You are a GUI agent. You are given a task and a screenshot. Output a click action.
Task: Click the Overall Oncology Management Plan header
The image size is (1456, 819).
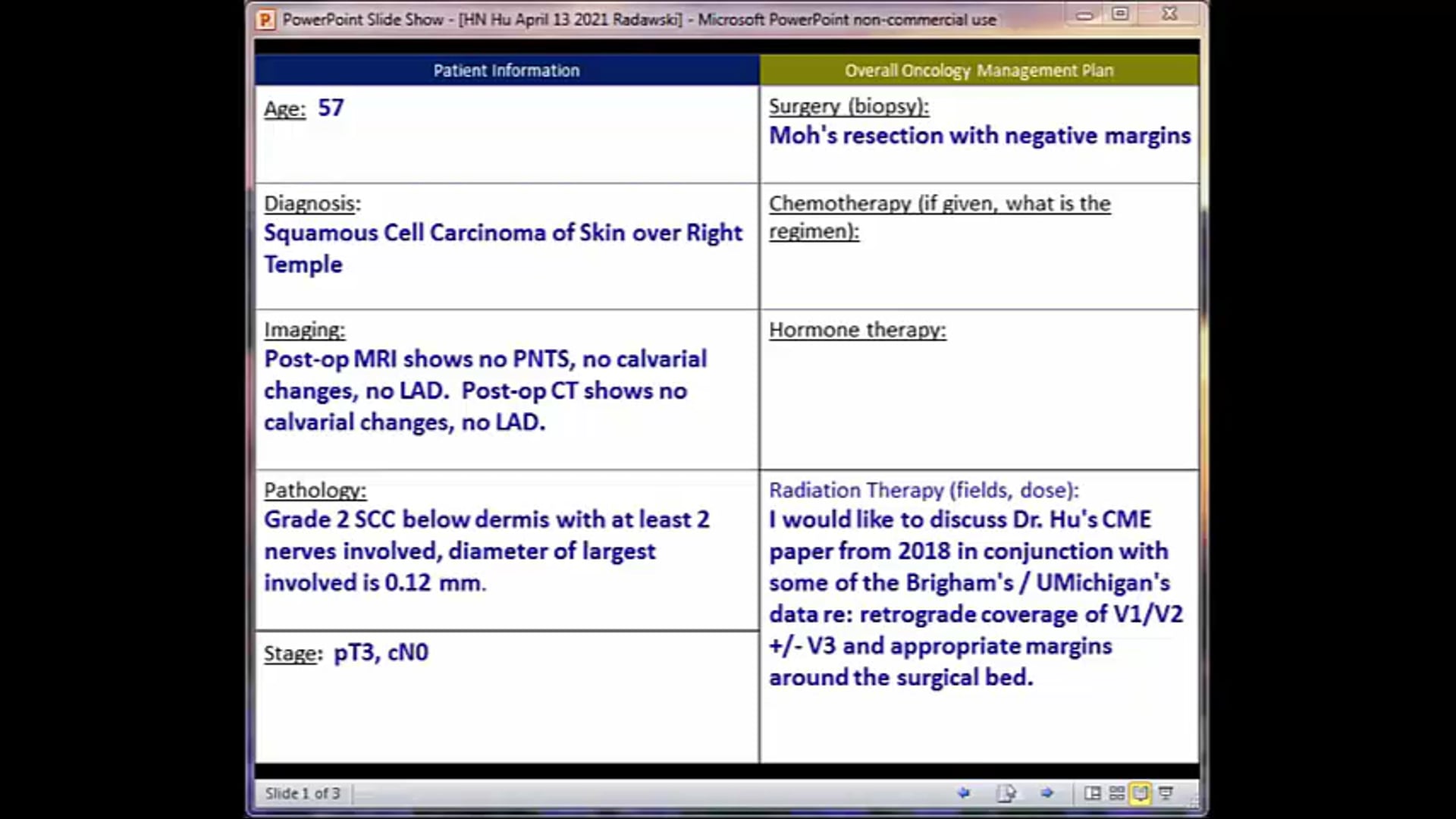(x=979, y=70)
